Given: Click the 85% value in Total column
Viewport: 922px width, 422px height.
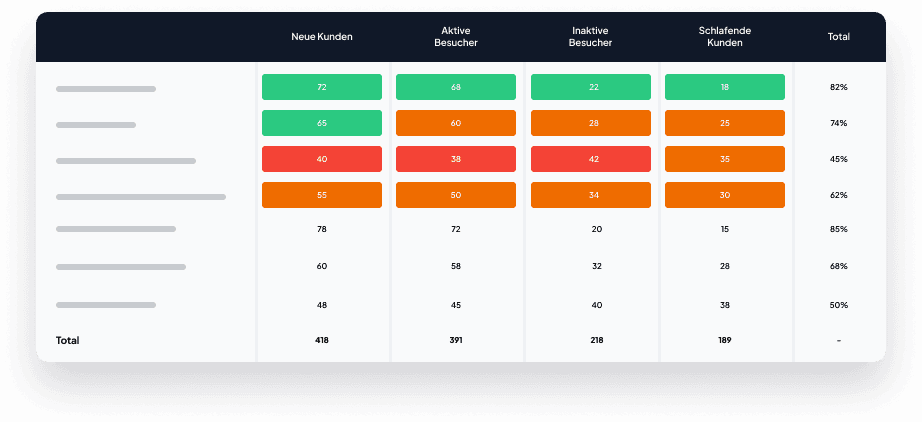Looking at the screenshot, I should (x=838, y=229).
